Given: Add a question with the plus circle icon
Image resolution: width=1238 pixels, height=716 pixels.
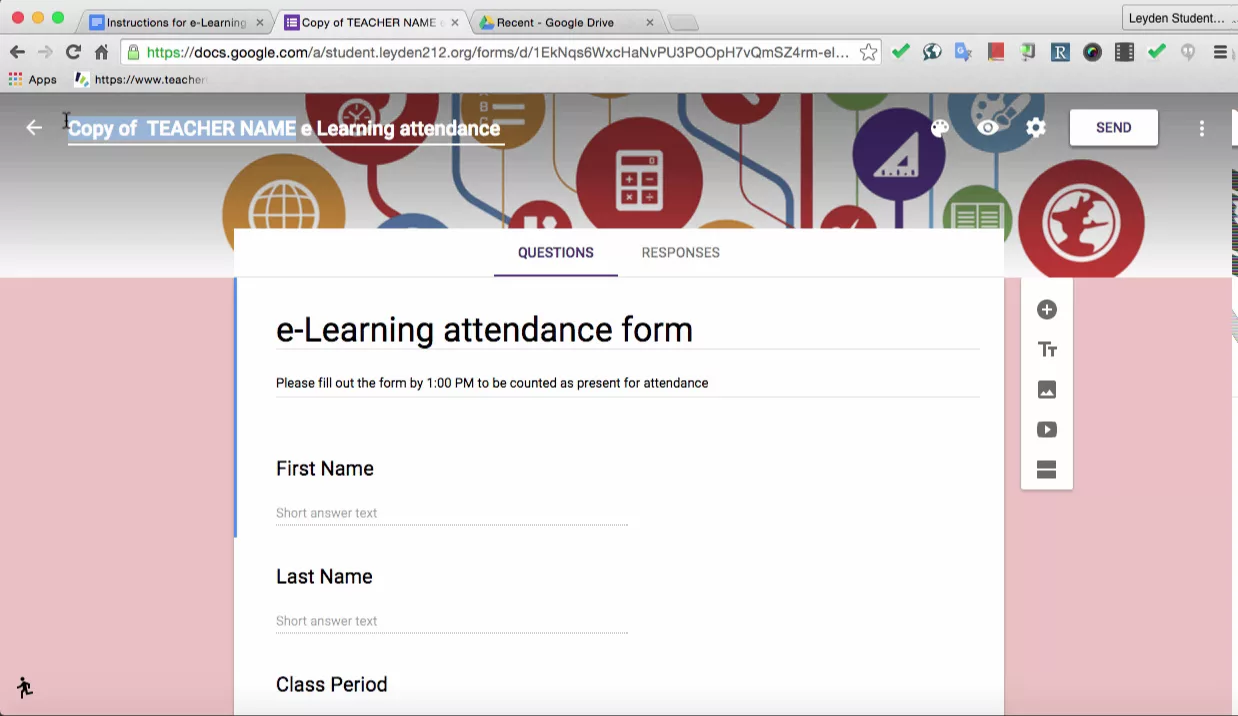Looking at the screenshot, I should coord(1047,310).
